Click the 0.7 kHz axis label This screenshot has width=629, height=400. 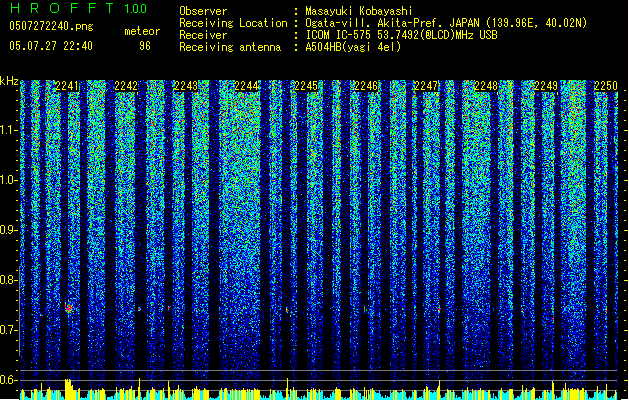[x=9, y=330]
